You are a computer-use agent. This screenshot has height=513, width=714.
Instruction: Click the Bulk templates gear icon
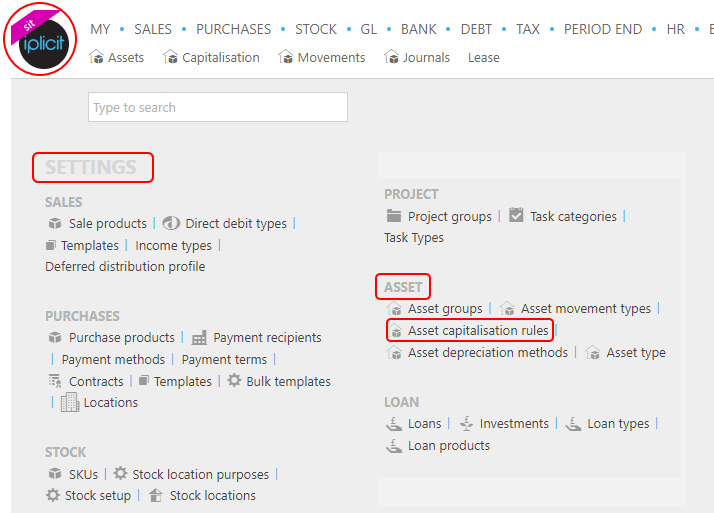pyautogui.click(x=234, y=381)
